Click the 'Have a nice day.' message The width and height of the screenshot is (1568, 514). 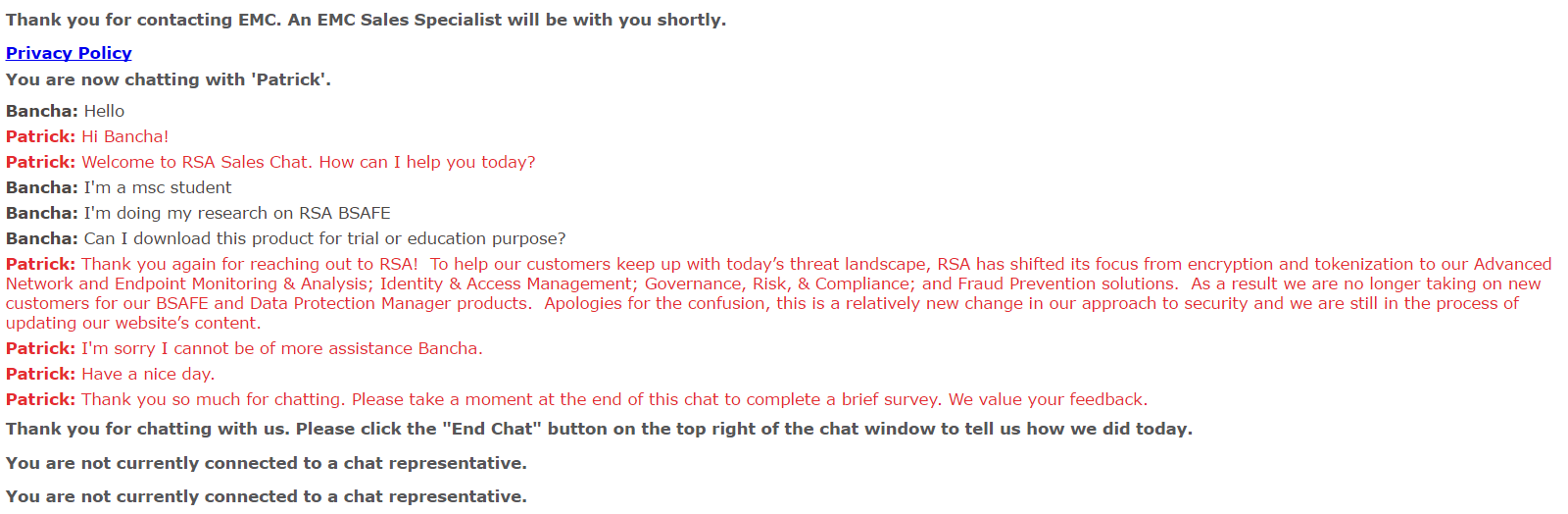147,374
